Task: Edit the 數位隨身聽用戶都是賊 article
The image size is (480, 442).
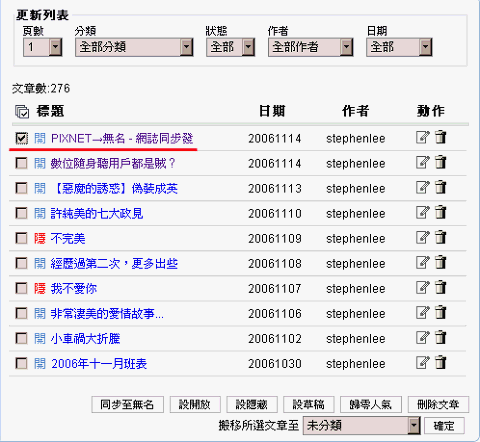Action: click(423, 162)
